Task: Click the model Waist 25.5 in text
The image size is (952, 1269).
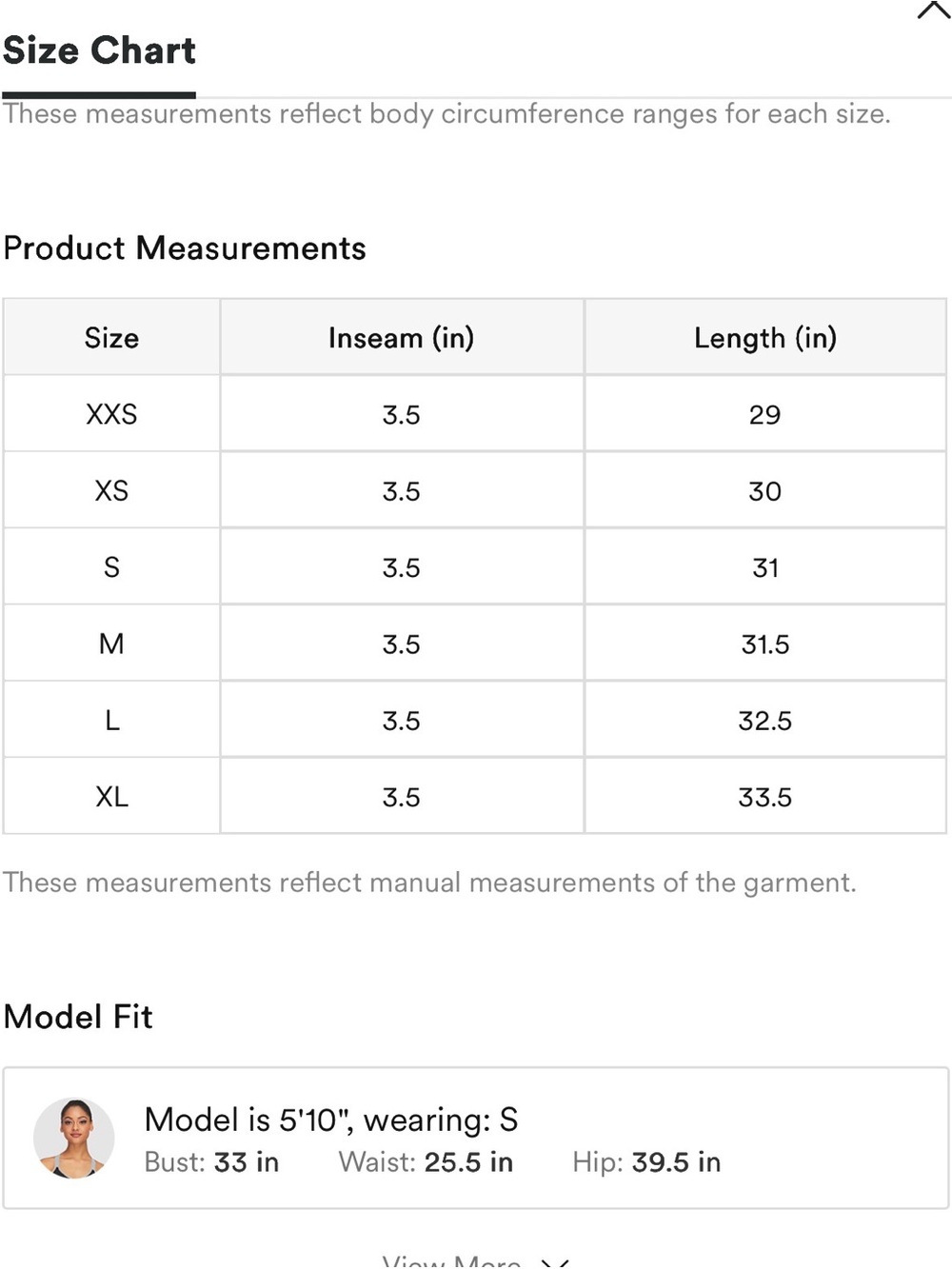Action: click(426, 1162)
